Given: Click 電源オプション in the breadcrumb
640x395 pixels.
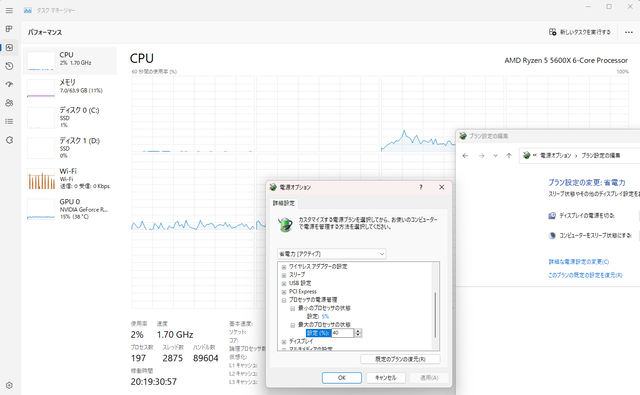Looking at the screenshot, I should coord(556,155).
